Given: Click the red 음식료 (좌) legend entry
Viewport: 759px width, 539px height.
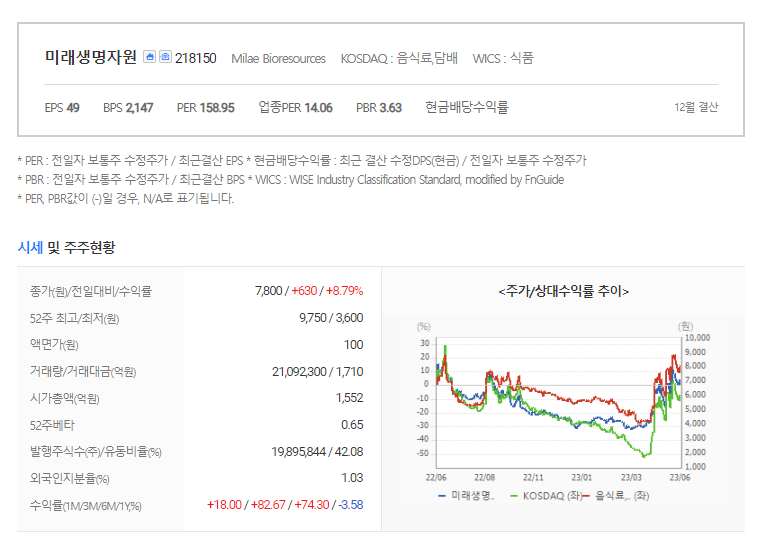Looking at the screenshot, I should (616, 496).
